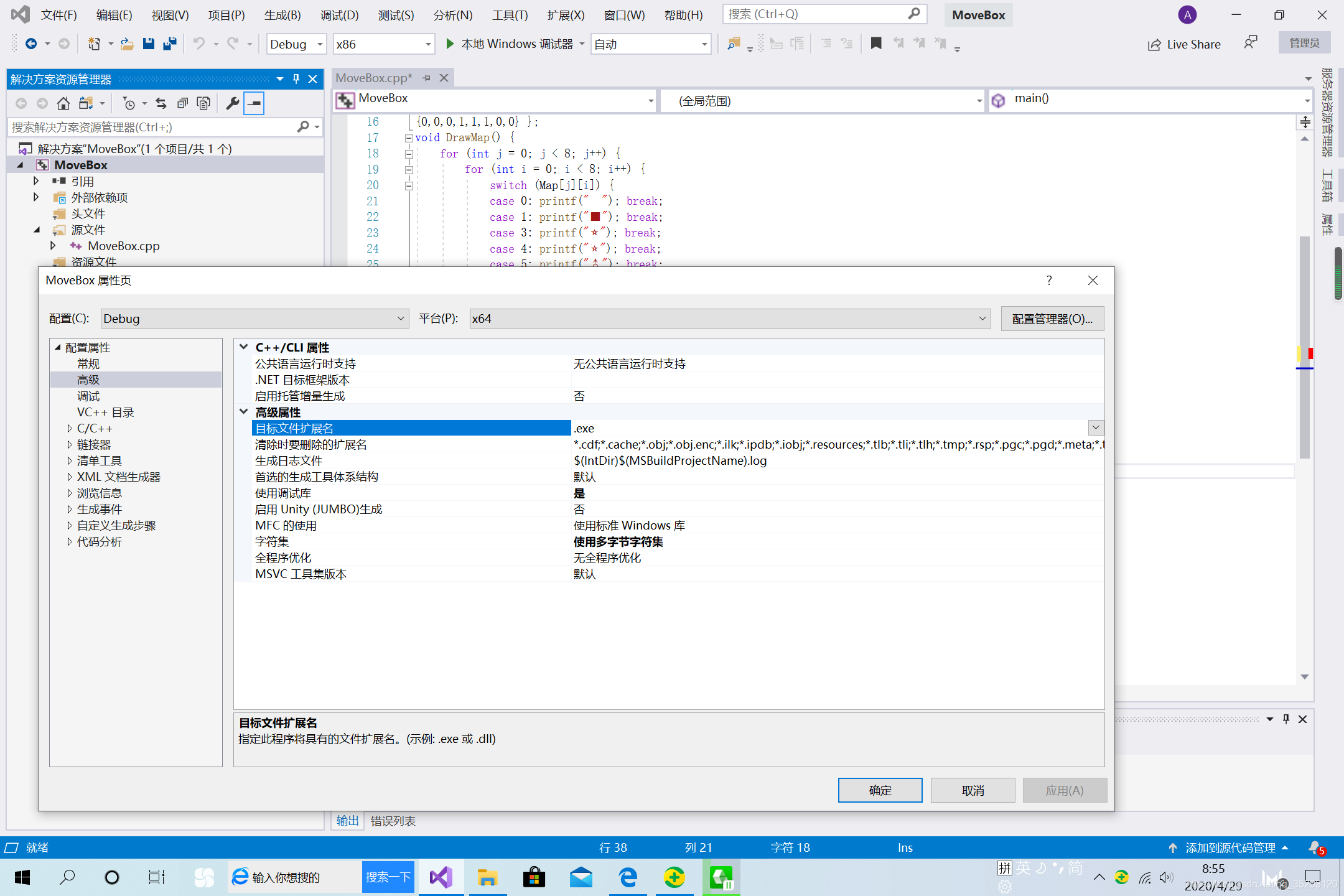Click the bookmark toolbar icon
The image size is (1344, 896).
[x=876, y=44]
